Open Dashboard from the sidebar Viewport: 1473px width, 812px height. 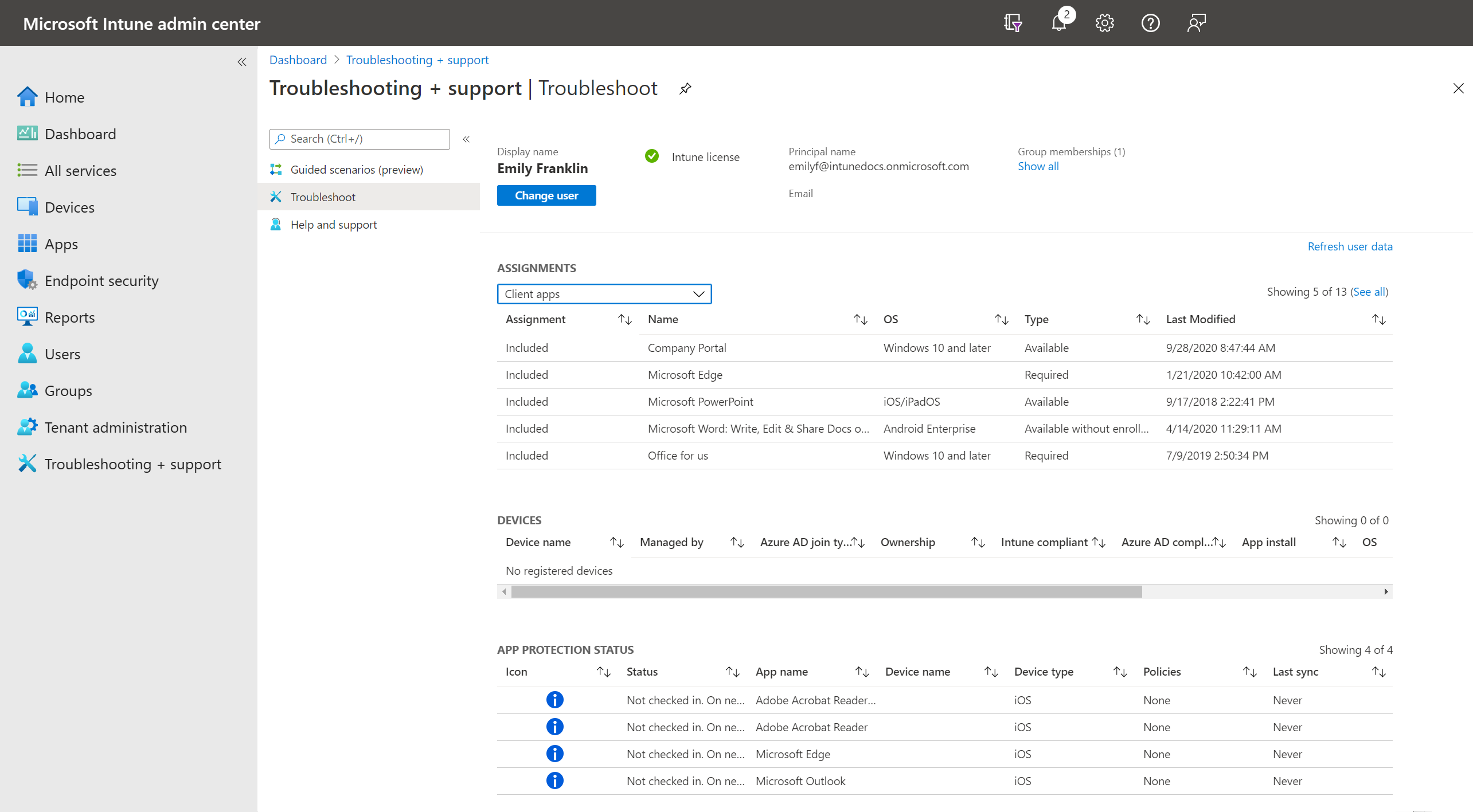point(80,134)
